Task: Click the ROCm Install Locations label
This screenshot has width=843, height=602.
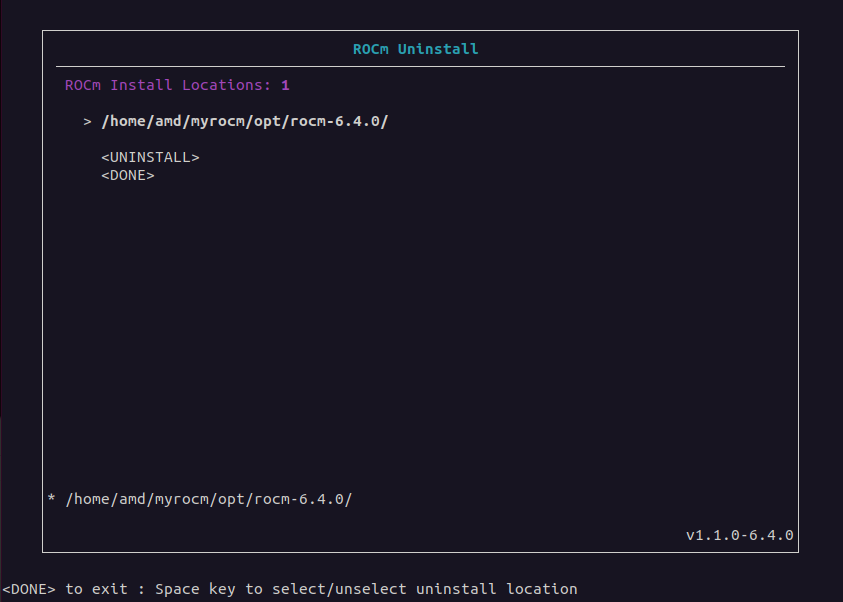Action: pyautogui.click(x=168, y=85)
